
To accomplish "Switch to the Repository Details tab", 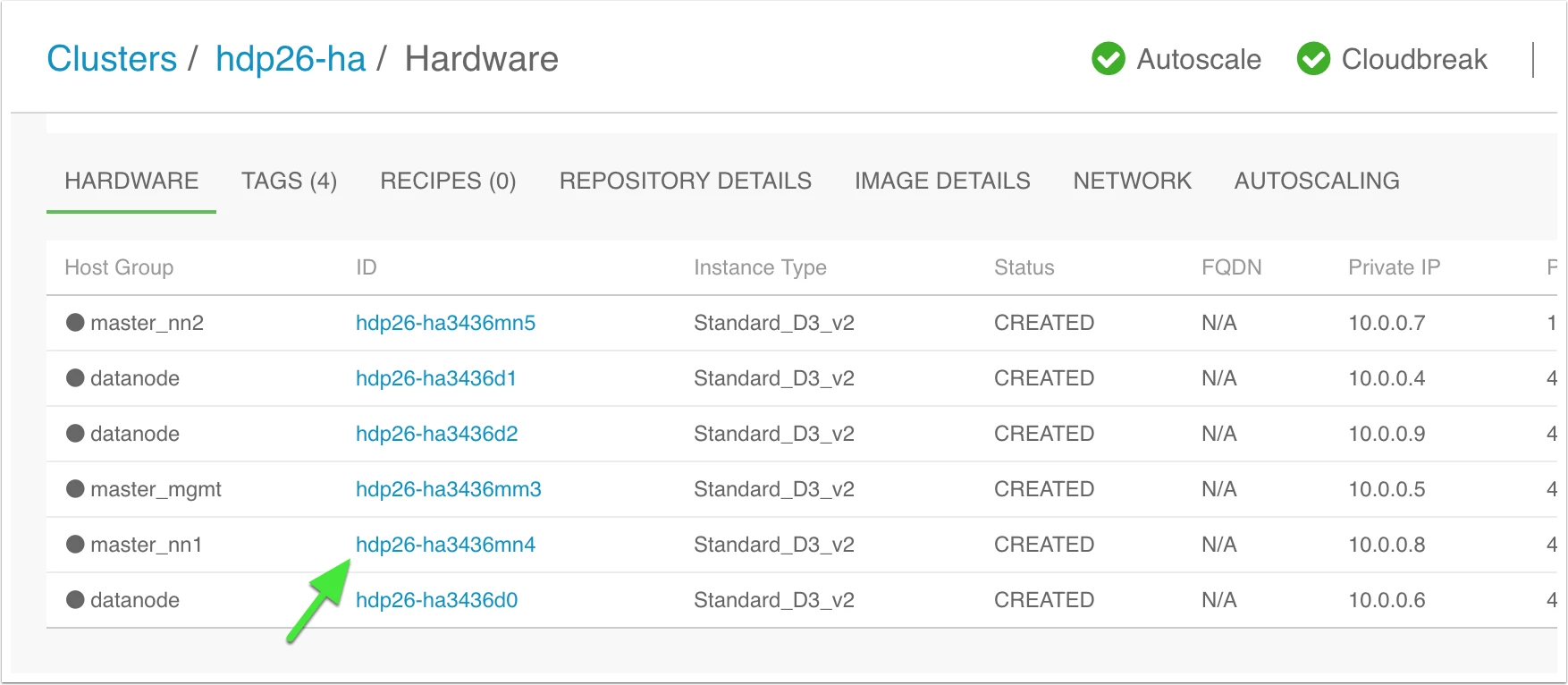I will pyautogui.click(x=686, y=181).
